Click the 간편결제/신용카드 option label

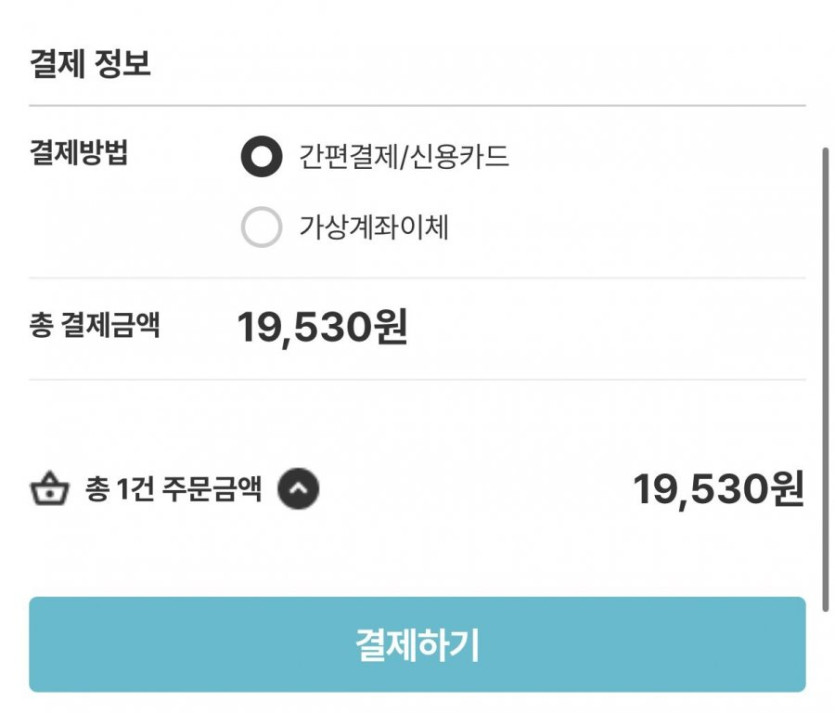[404, 157]
